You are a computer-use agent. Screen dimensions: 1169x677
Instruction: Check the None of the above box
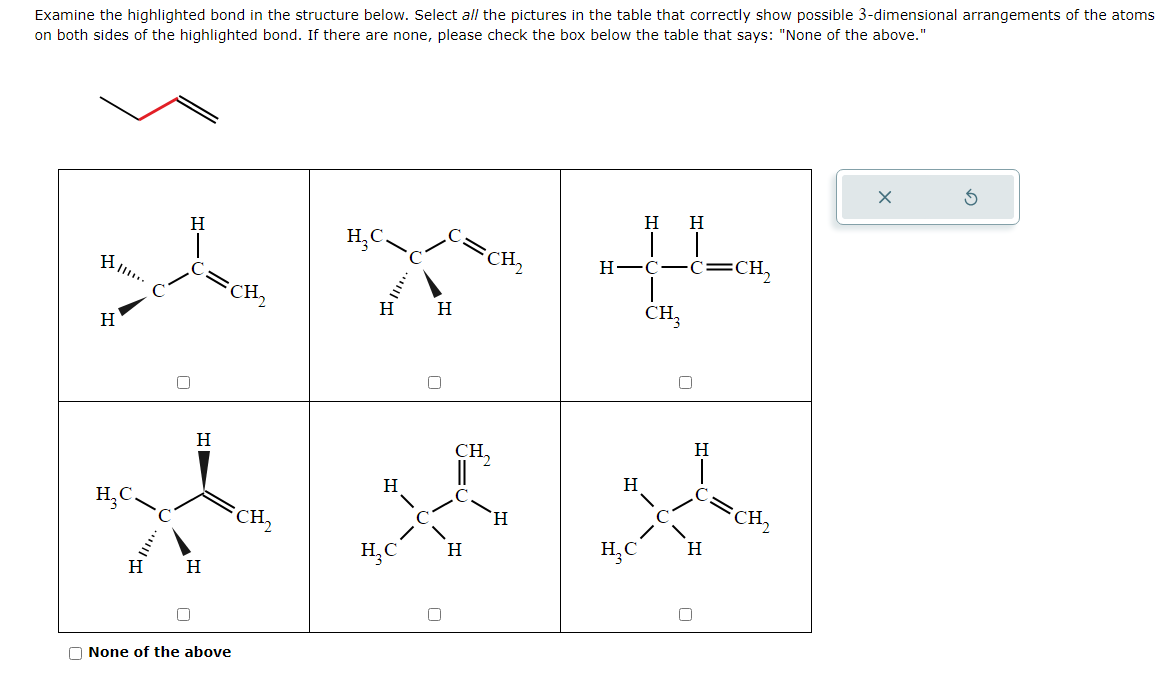pos(76,652)
